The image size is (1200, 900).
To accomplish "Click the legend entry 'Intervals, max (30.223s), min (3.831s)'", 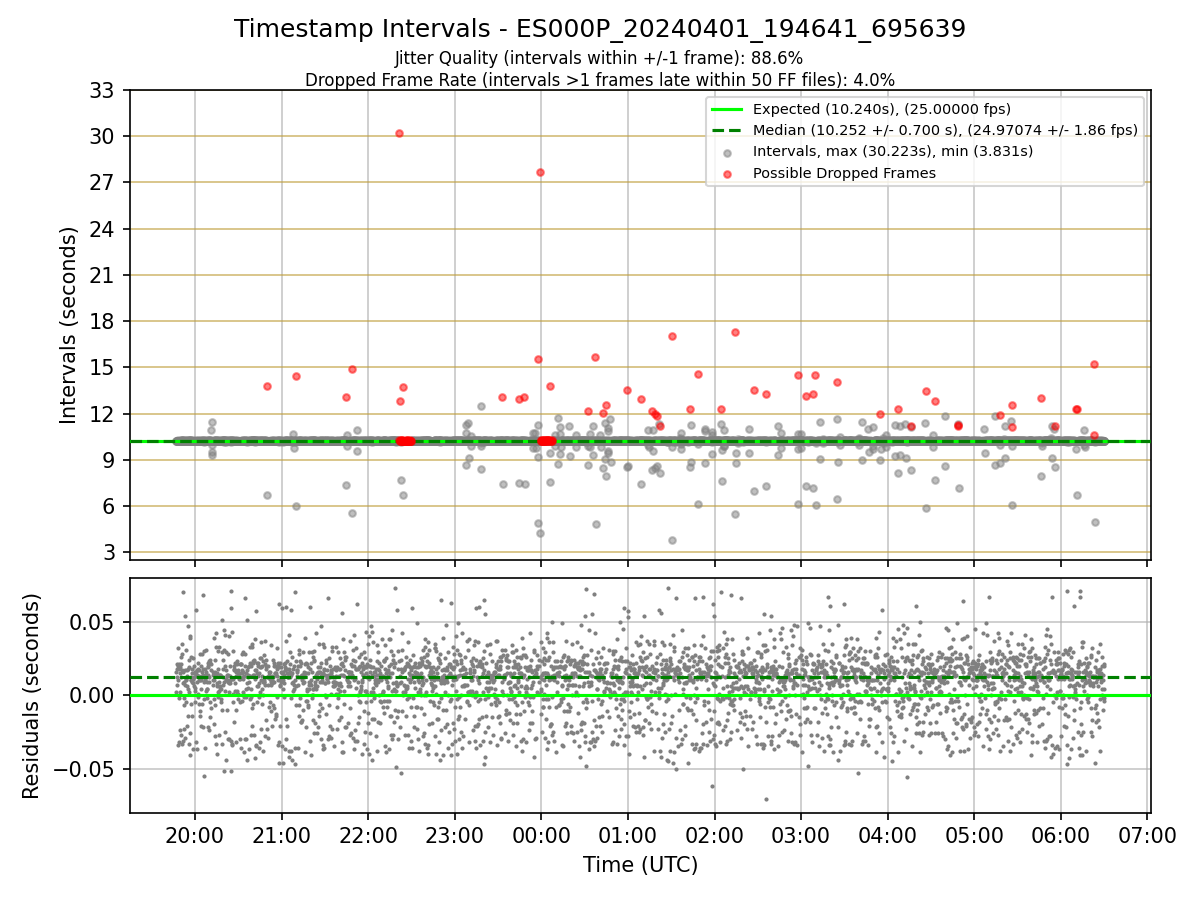I will click(x=893, y=152).
